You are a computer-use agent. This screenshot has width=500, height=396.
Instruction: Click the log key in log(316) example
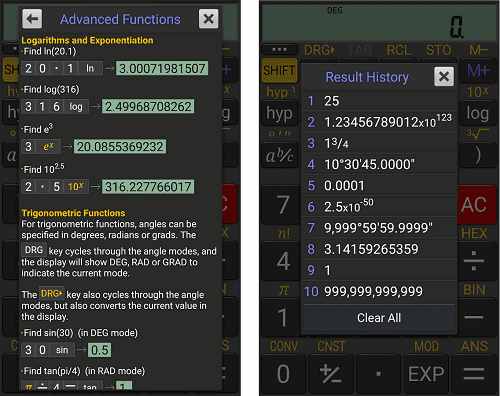(x=76, y=107)
